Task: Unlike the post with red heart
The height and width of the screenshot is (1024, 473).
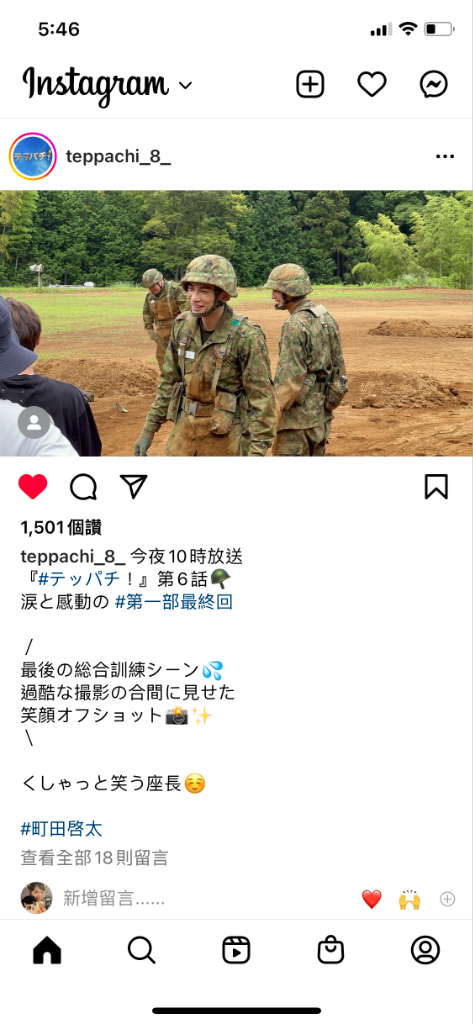Action: tap(33, 487)
